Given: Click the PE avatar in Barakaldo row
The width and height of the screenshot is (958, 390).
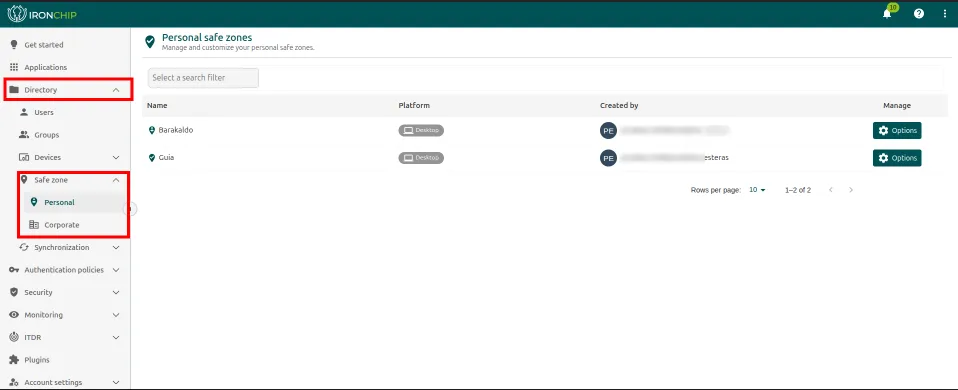Looking at the screenshot, I should 608,131.
